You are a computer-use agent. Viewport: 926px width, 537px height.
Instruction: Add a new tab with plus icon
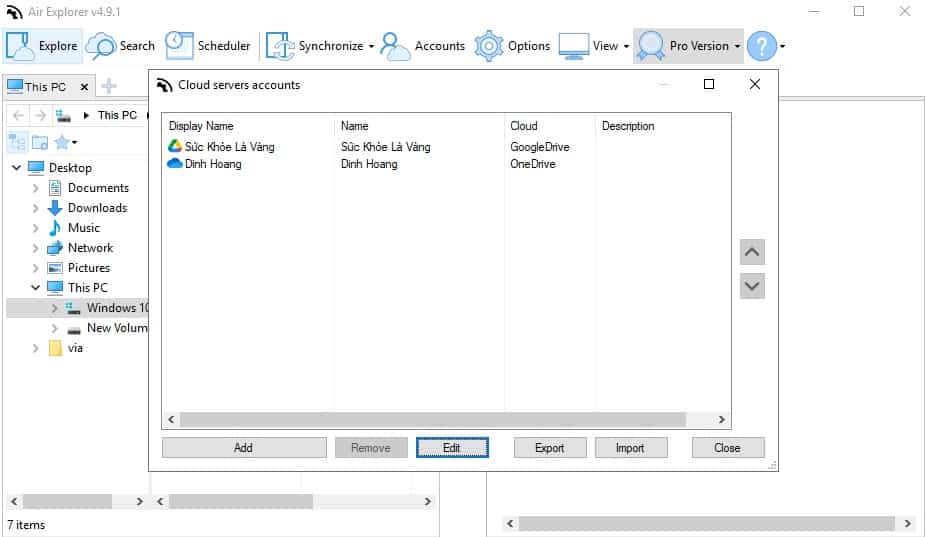click(x=109, y=86)
